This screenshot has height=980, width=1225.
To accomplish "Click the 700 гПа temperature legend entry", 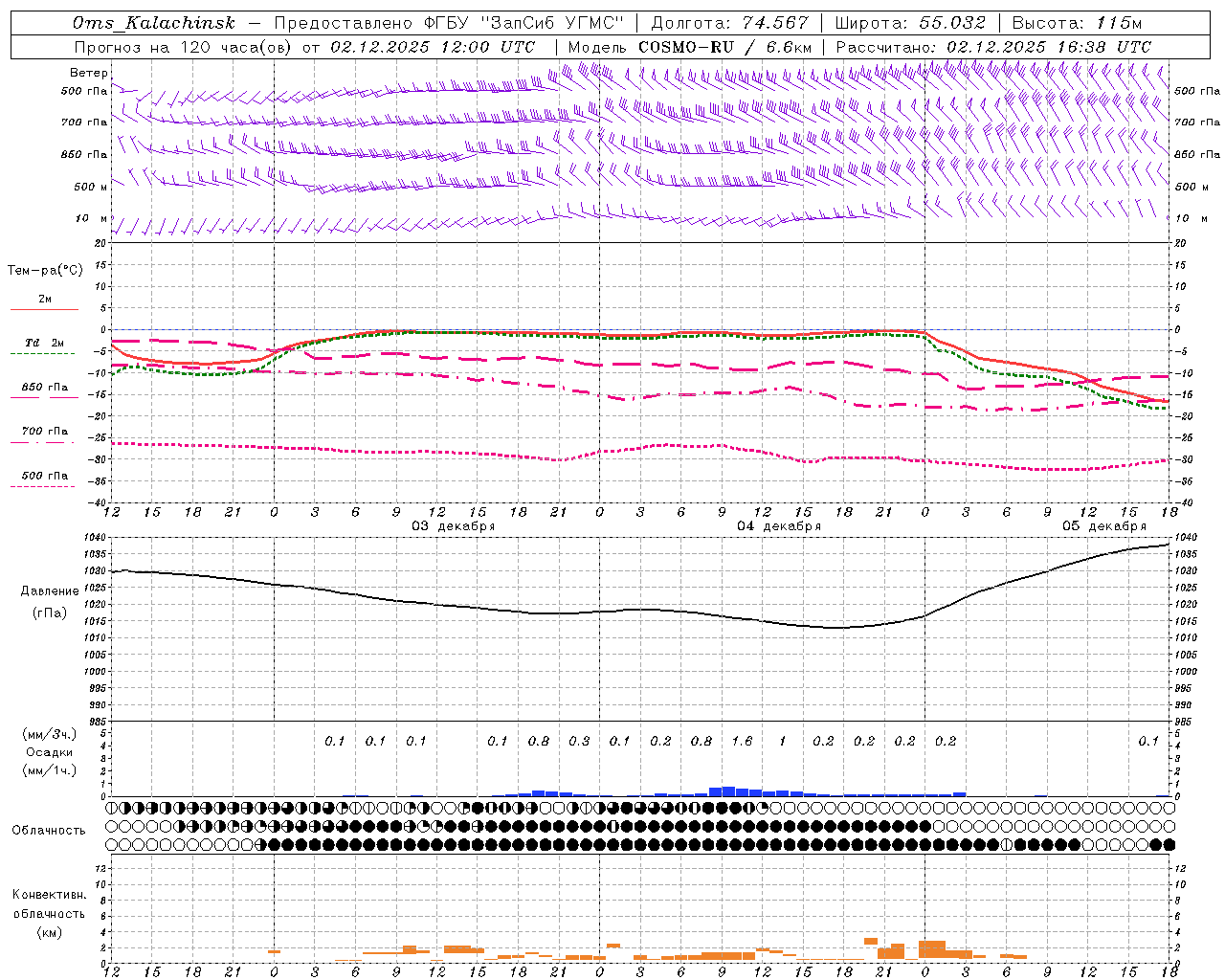I will [45, 432].
